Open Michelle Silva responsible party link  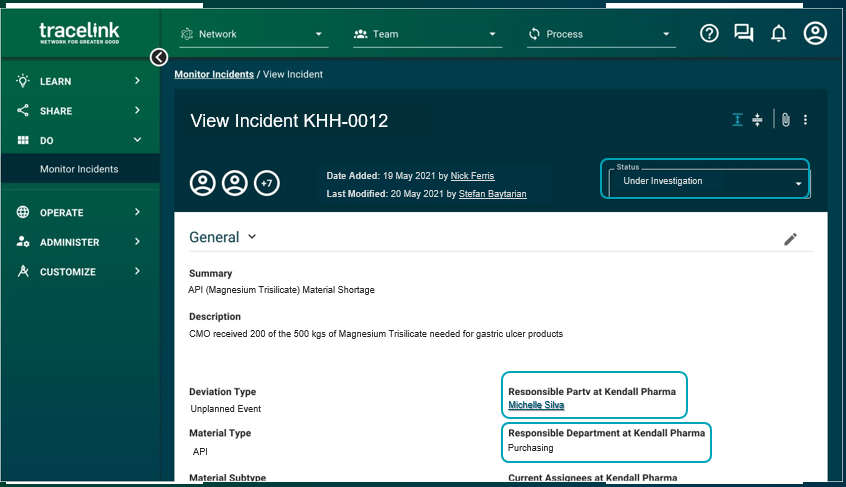tap(536, 405)
